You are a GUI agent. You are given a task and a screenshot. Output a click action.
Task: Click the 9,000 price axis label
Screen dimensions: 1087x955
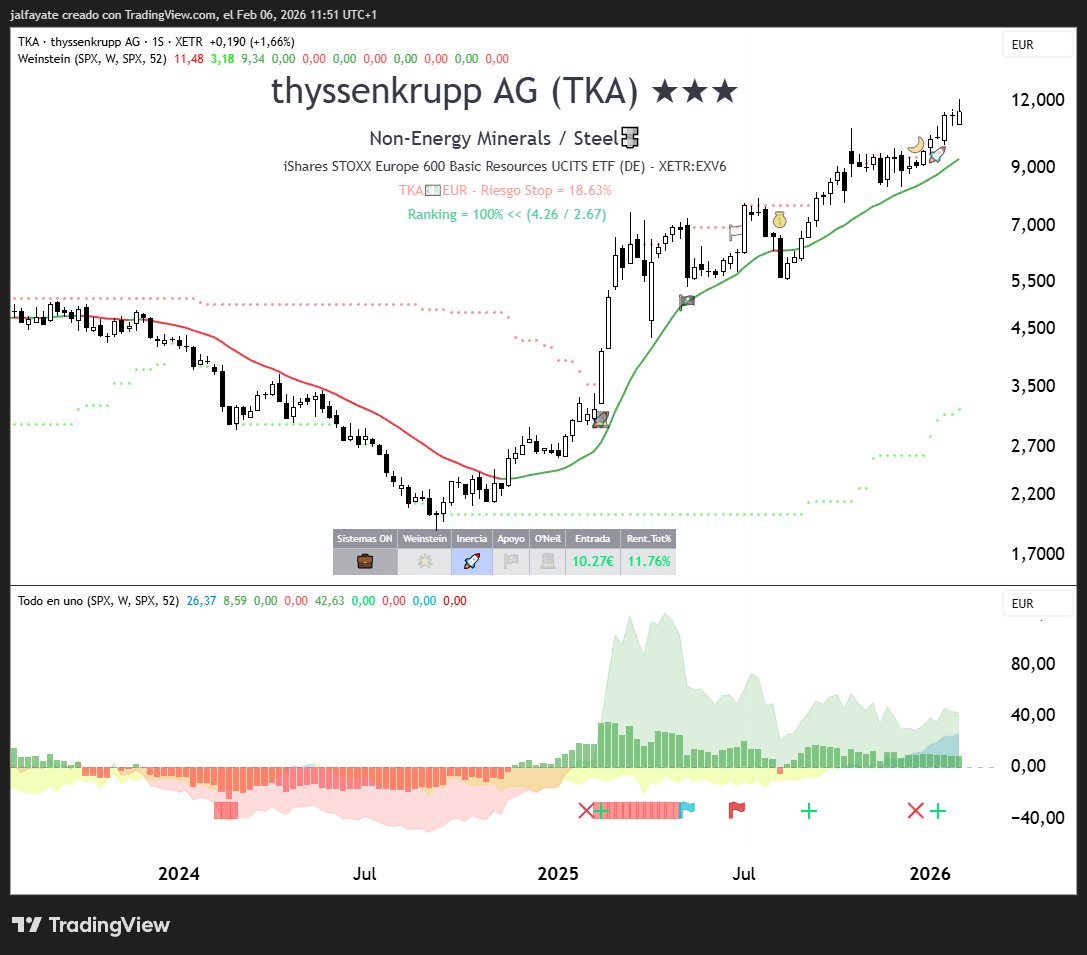[x=1033, y=166]
